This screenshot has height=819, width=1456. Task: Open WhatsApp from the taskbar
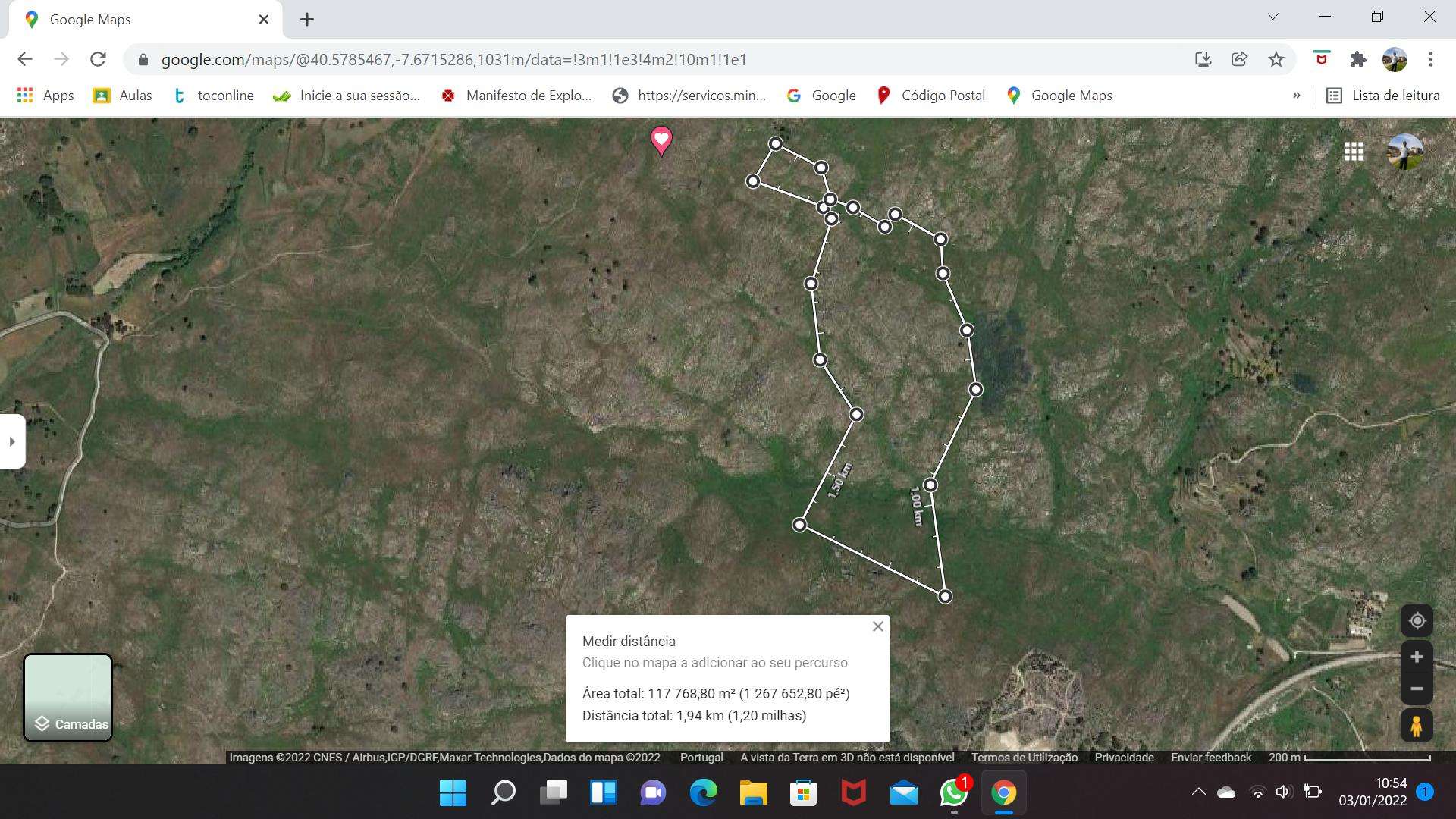click(954, 793)
